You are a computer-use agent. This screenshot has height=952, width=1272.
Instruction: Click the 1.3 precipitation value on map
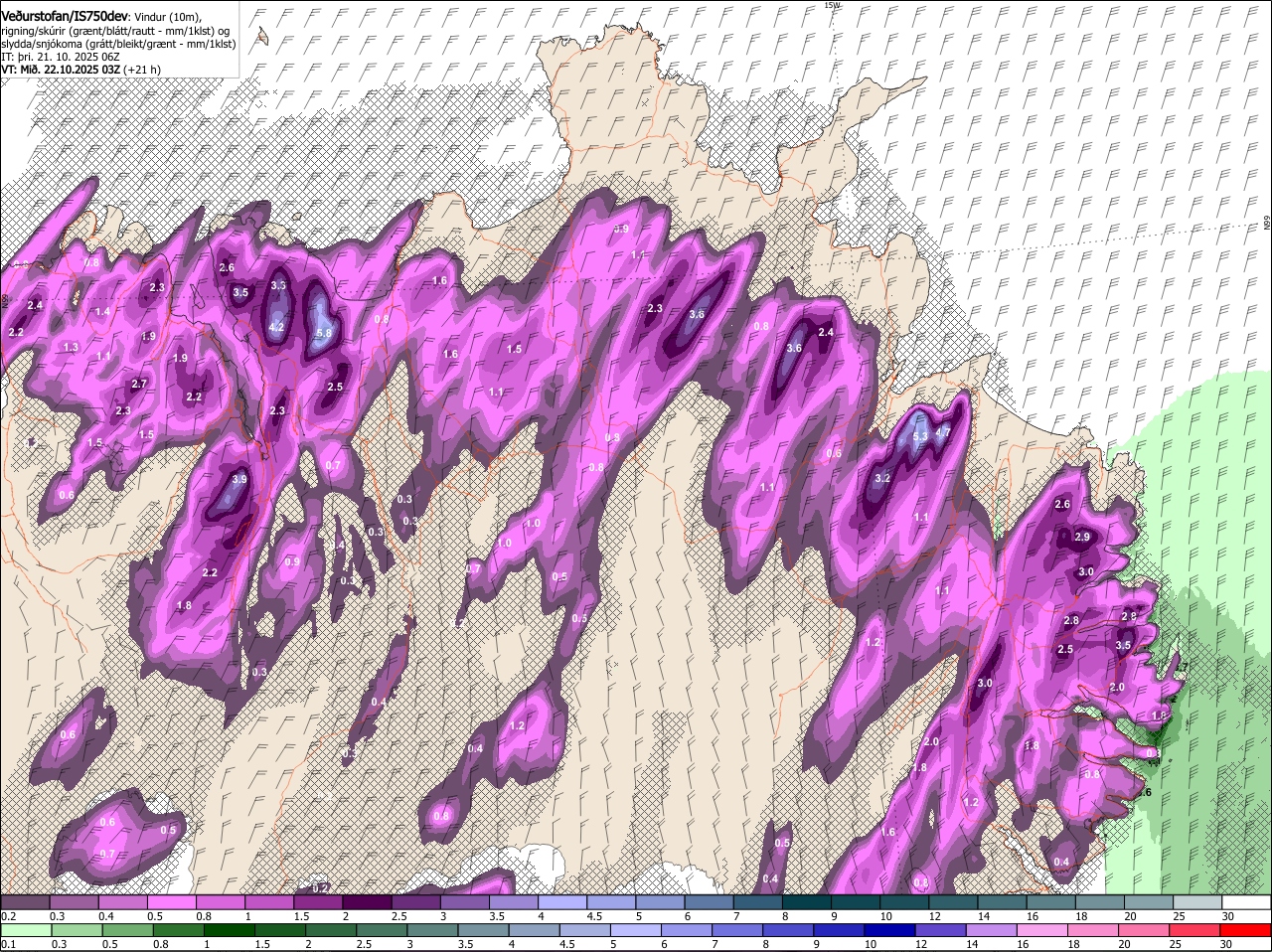(71, 347)
